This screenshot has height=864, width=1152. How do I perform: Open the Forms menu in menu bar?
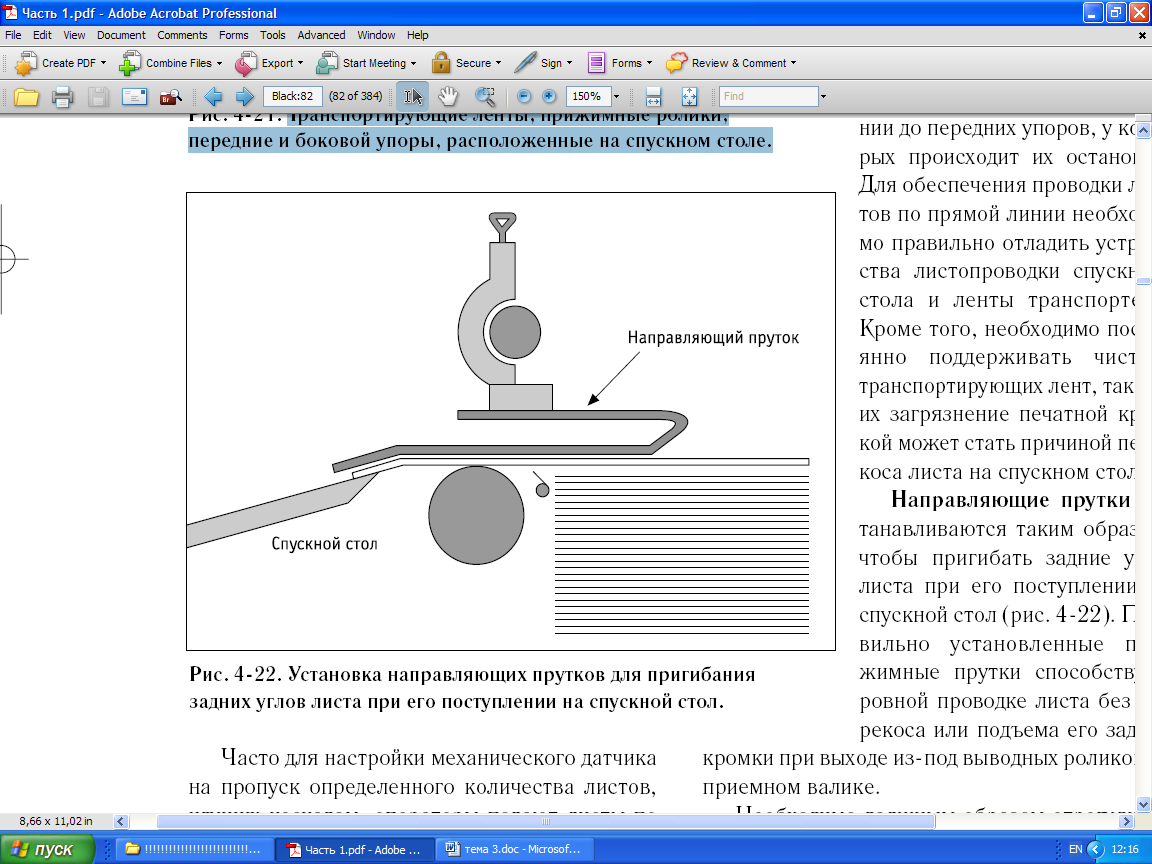point(234,35)
